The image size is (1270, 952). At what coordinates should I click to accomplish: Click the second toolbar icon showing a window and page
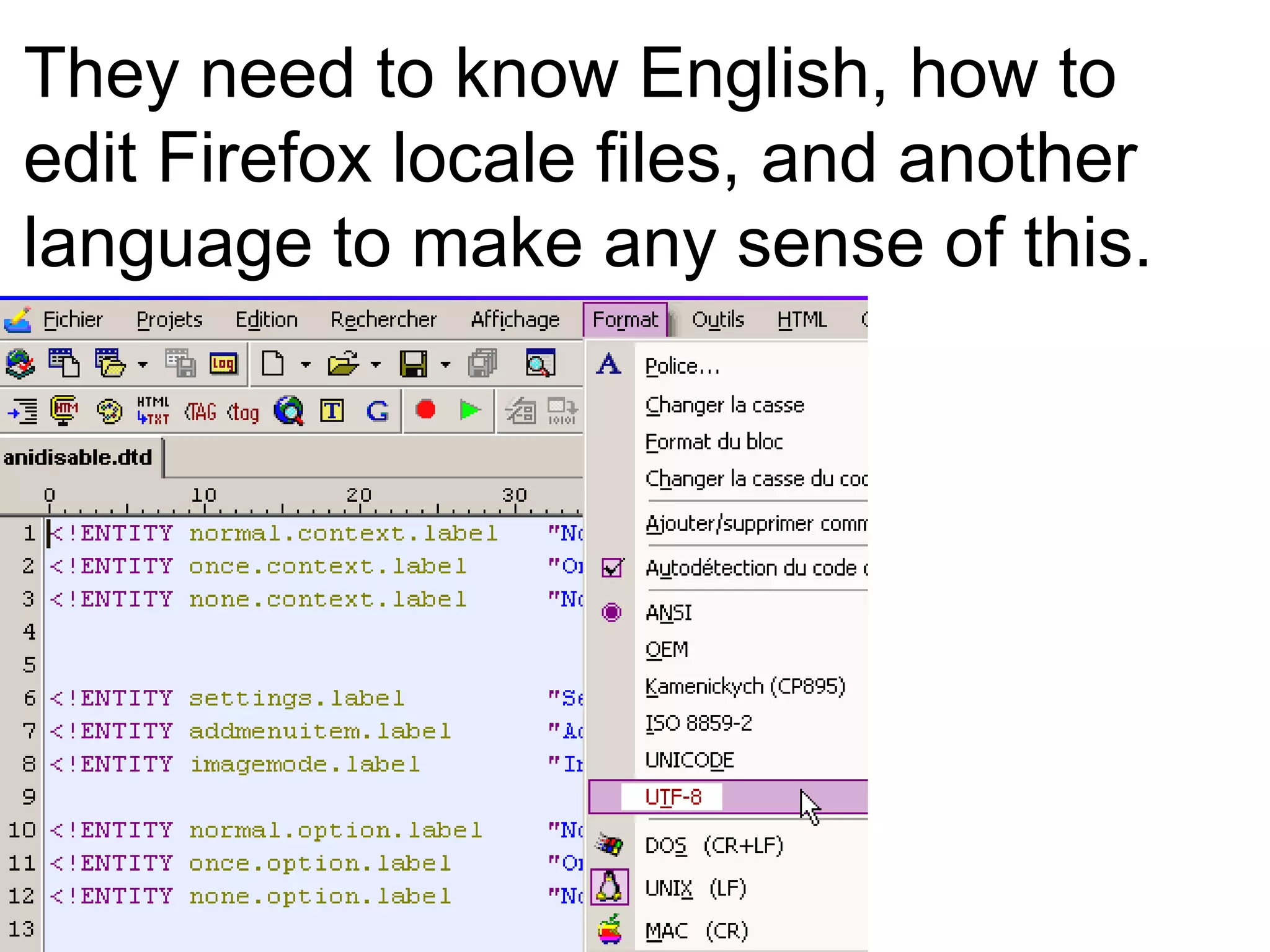[64, 364]
